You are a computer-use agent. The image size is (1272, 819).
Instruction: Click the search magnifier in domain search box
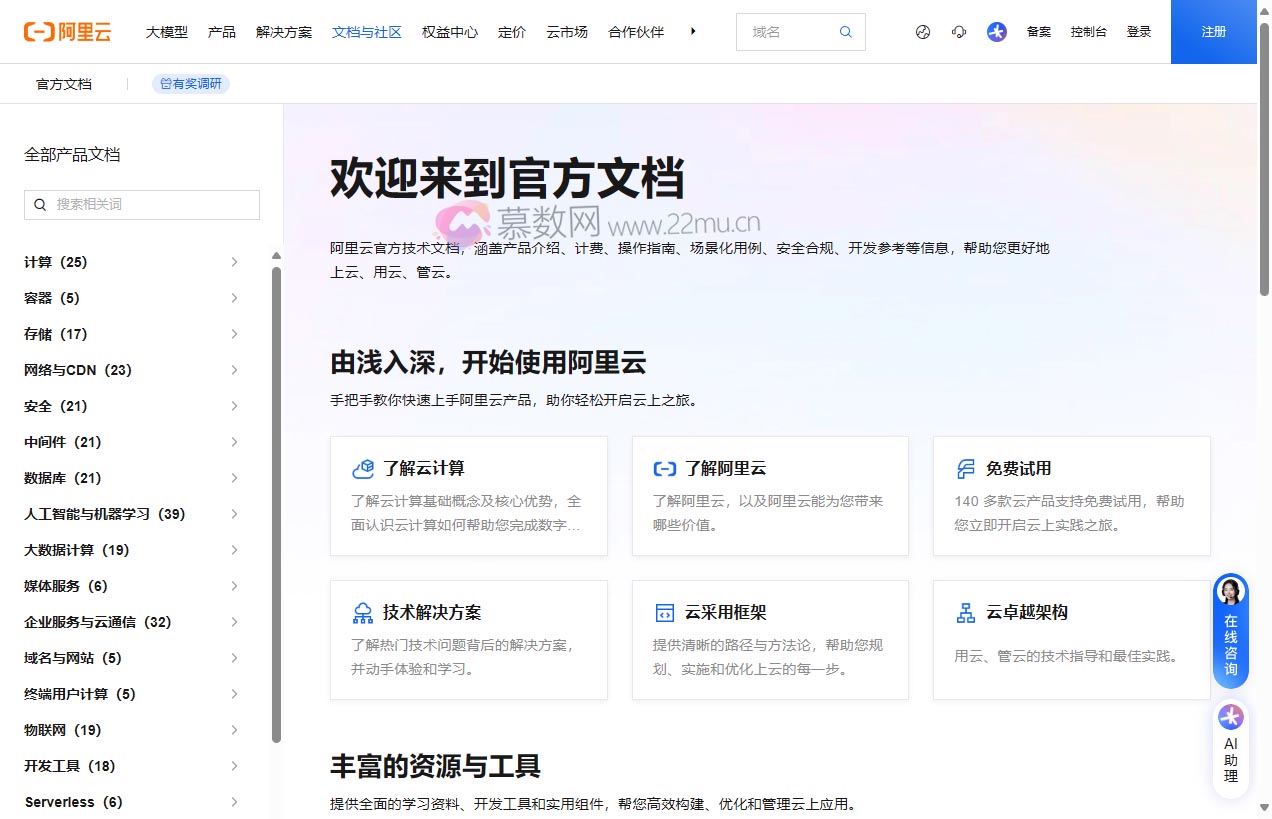[x=845, y=31]
